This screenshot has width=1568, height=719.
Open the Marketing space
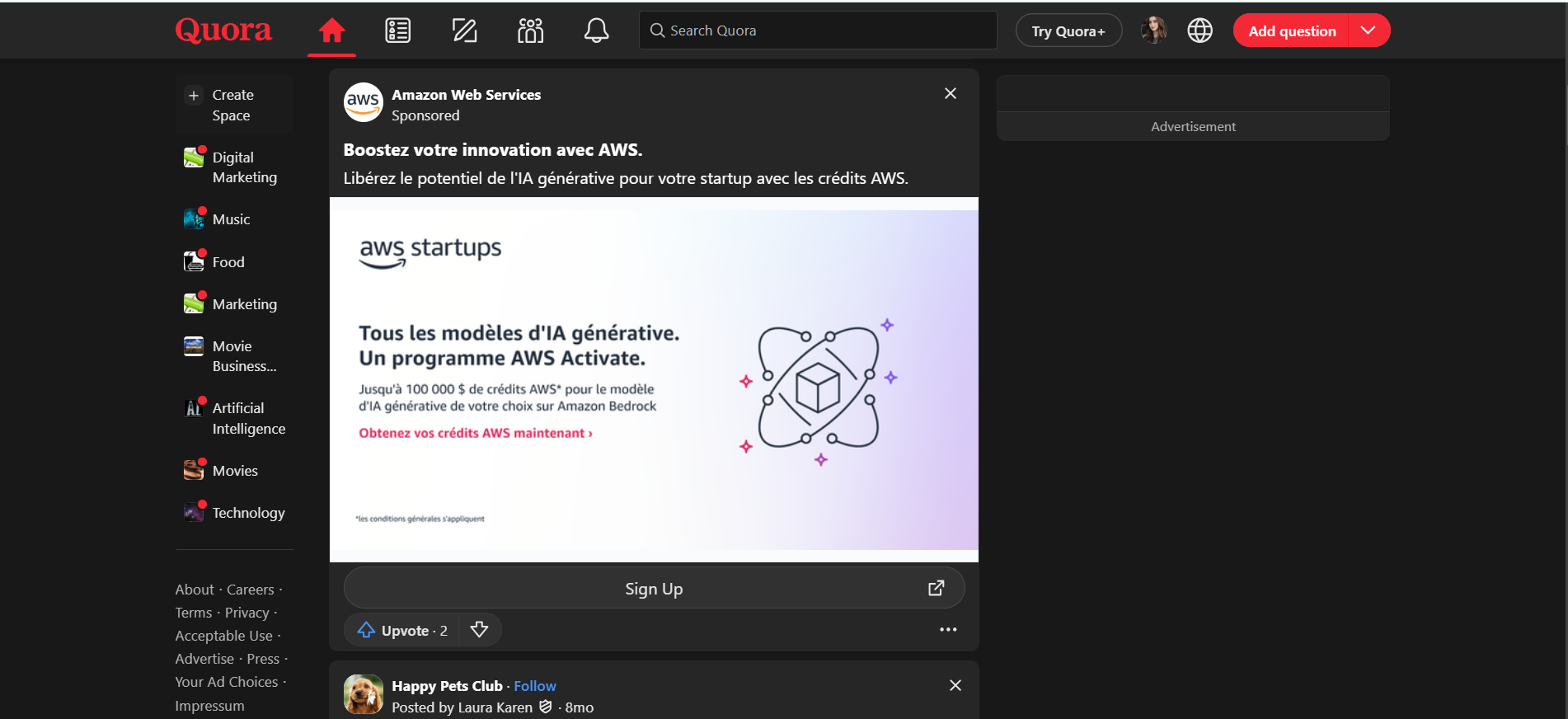point(234,304)
